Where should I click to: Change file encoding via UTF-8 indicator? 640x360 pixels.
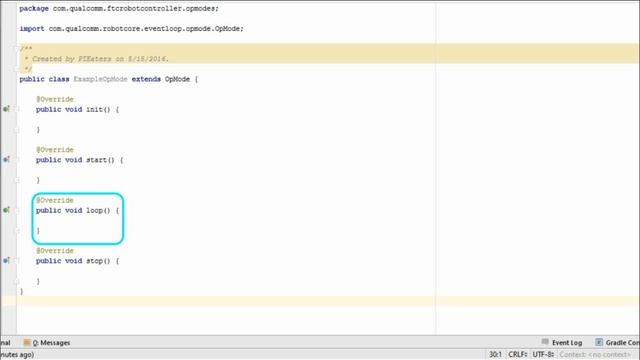click(x=543, y=354)
